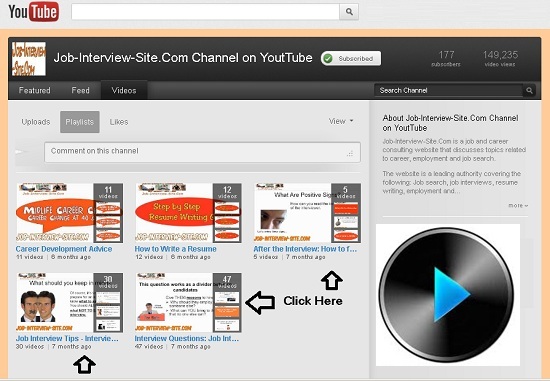Switch to the Feed tab

coord(80,91)
